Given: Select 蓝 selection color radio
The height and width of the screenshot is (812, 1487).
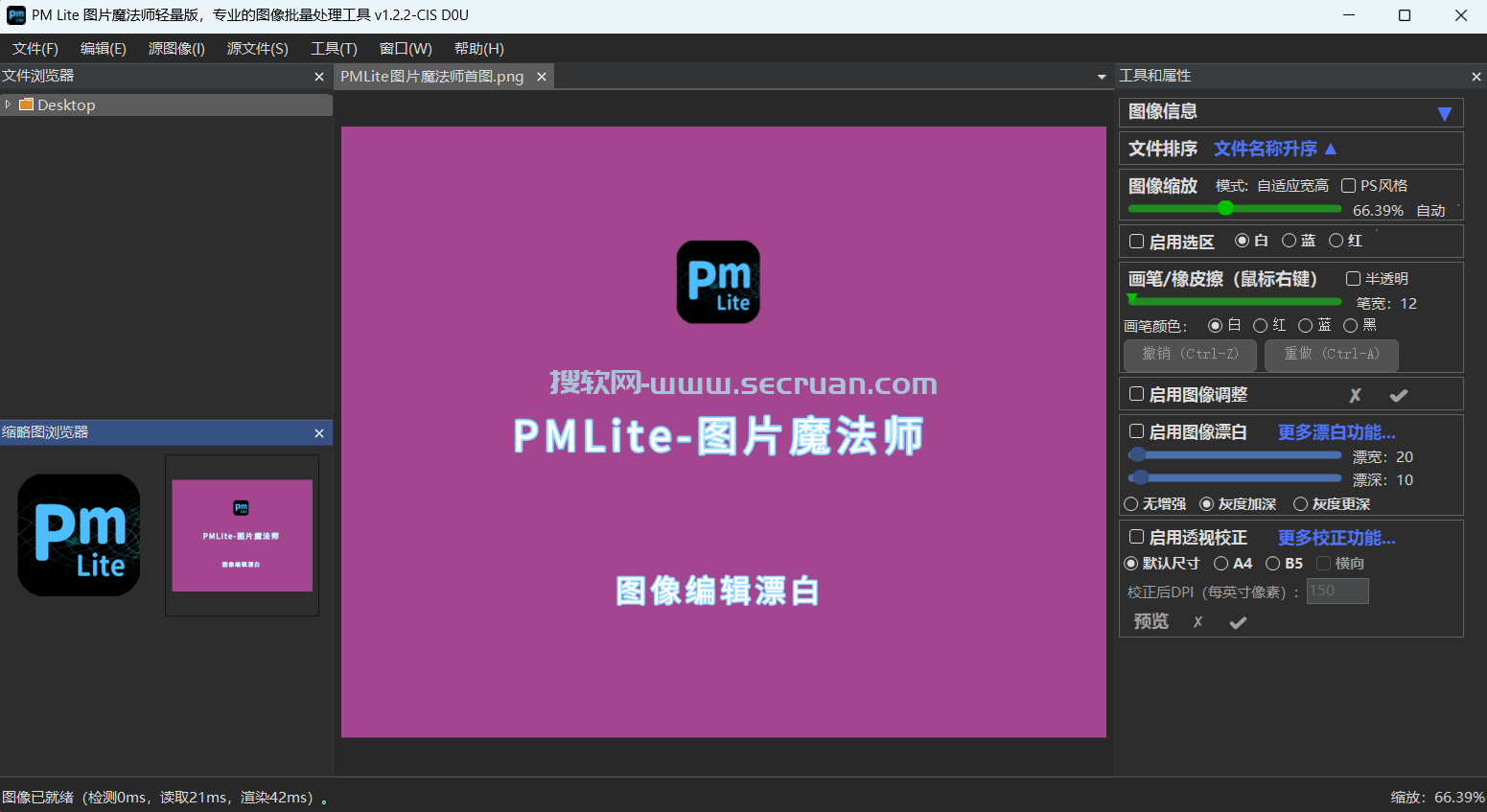Looking at the screenshot, I should coord(1290,241).
